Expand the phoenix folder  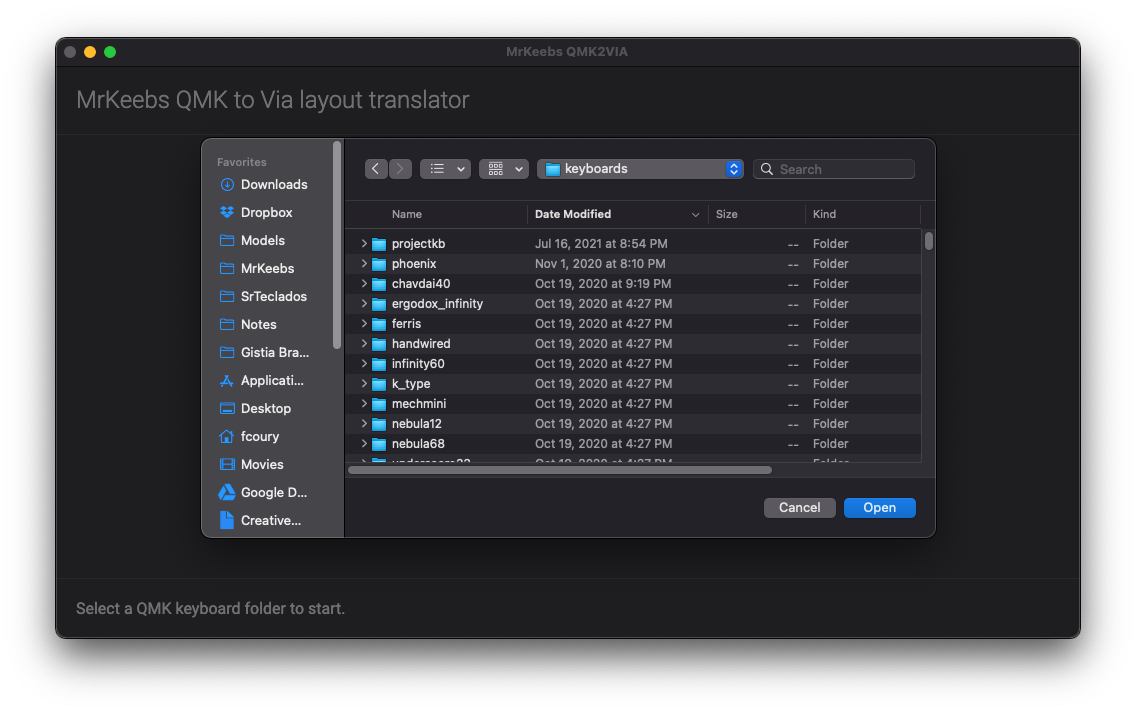[364, 264]
